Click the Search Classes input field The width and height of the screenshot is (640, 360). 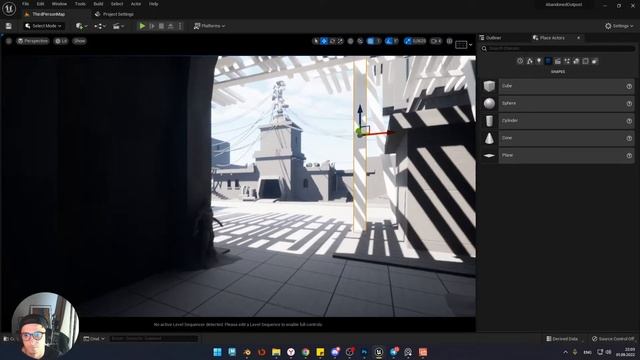(x=558, y=49)
